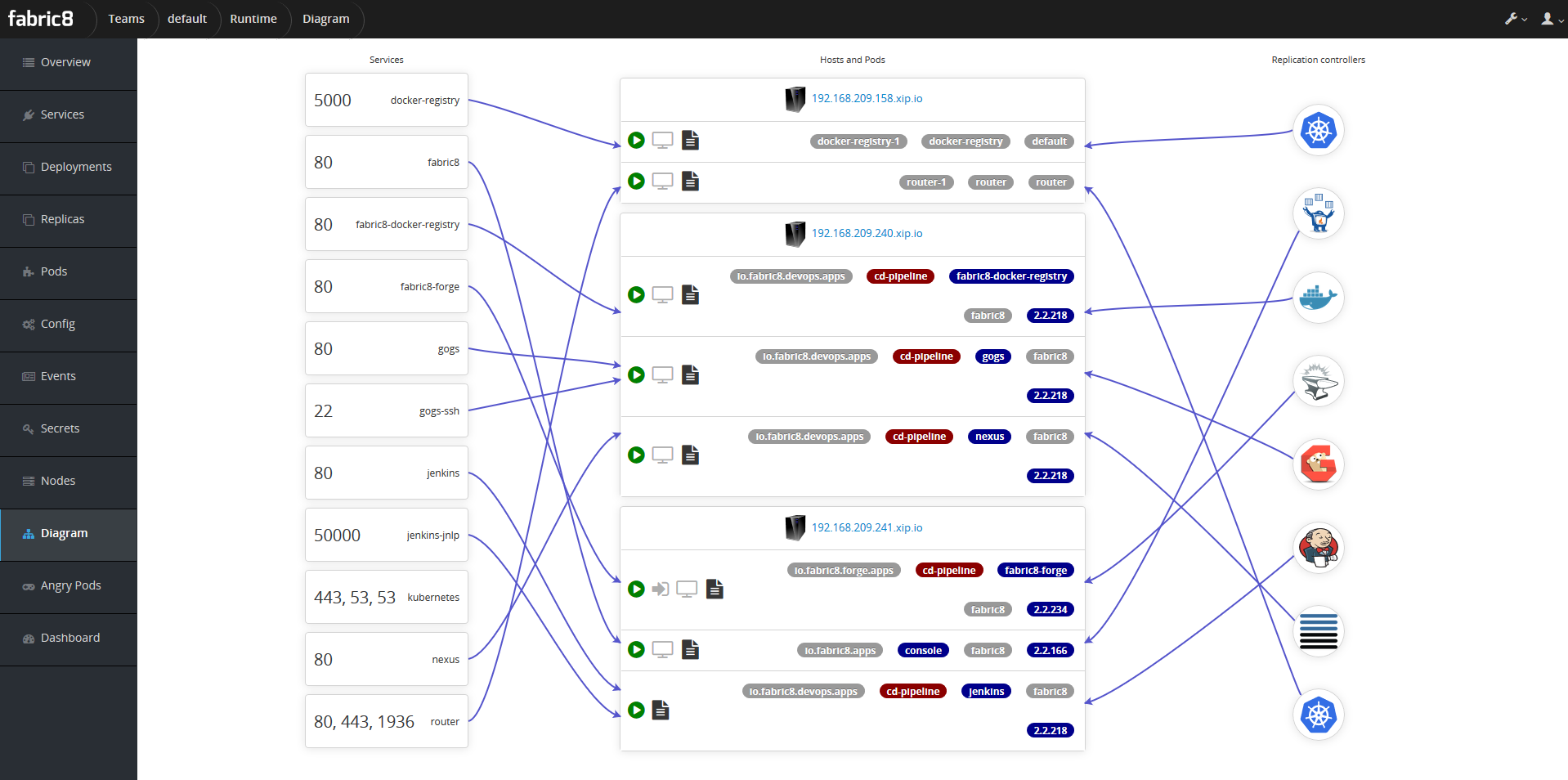Screen dimensions: 1568x780
Task: Click server icon beside 192.168.209.158.xip.io
Action: click(x=795, y=99)
